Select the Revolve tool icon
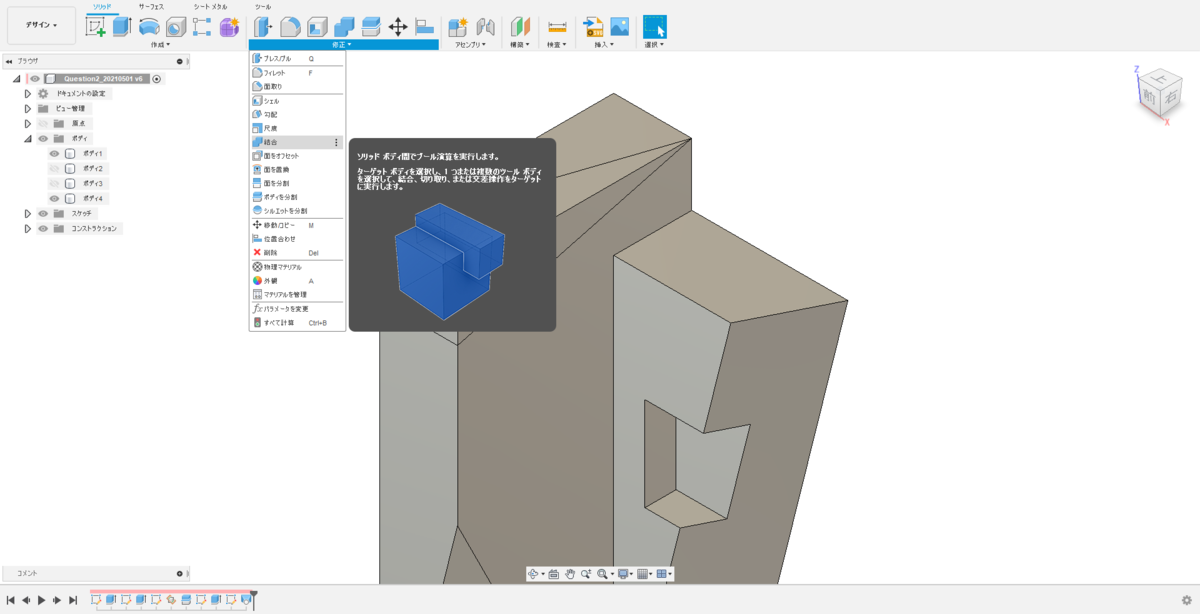The image size is (1200, 614). coord(149,27)
